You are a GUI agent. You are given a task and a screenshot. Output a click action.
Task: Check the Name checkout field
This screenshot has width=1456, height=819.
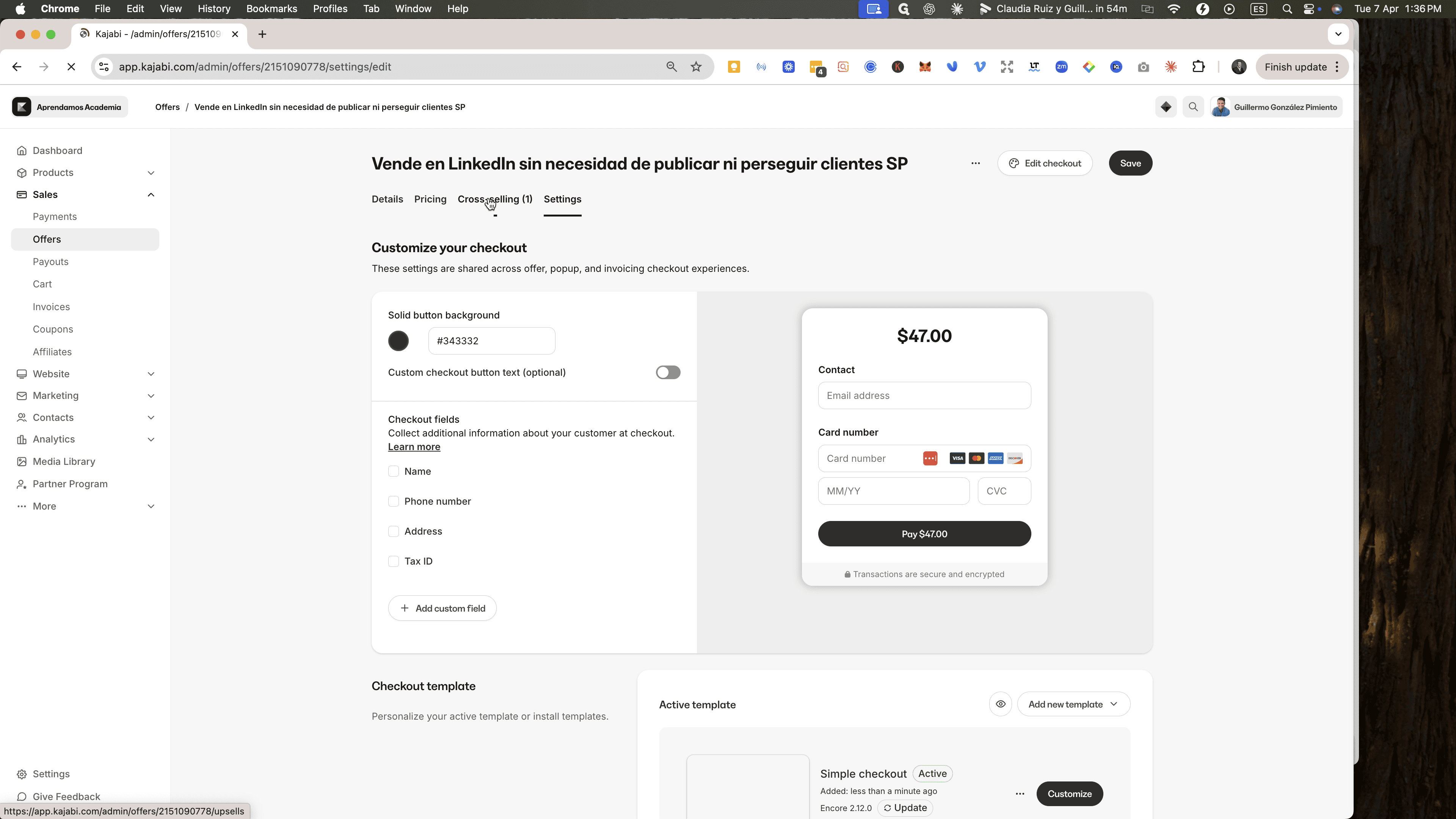[394, 471]
